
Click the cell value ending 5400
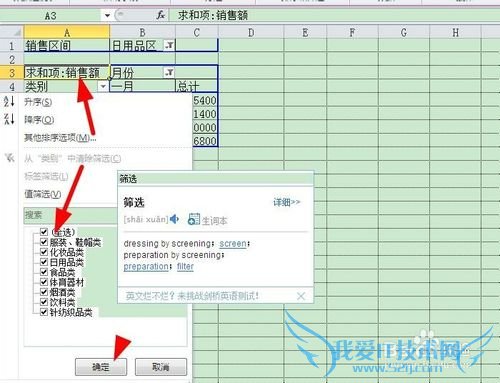pos(205,100)
